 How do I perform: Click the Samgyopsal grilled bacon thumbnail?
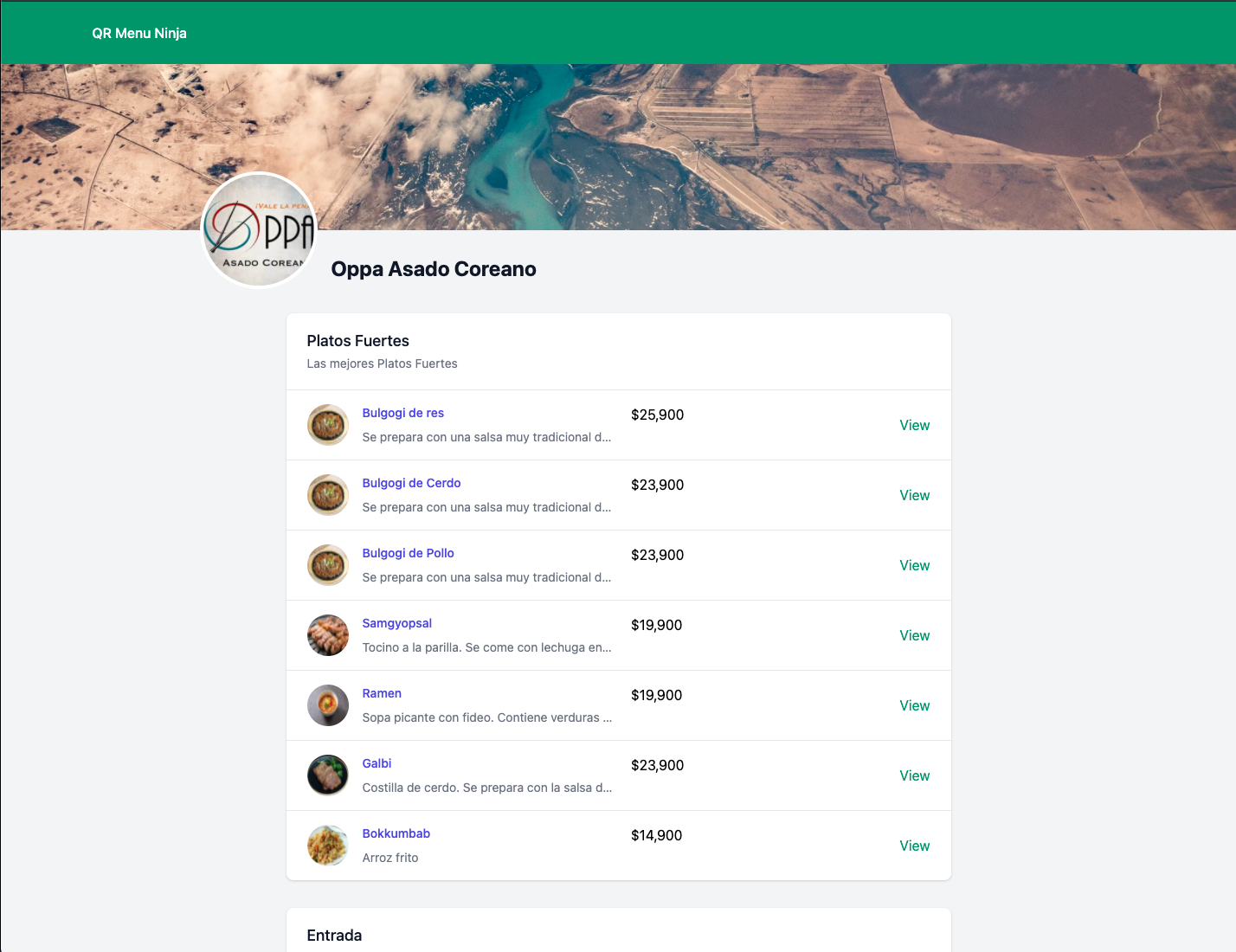pyautogui.click(x=328, y=635)
